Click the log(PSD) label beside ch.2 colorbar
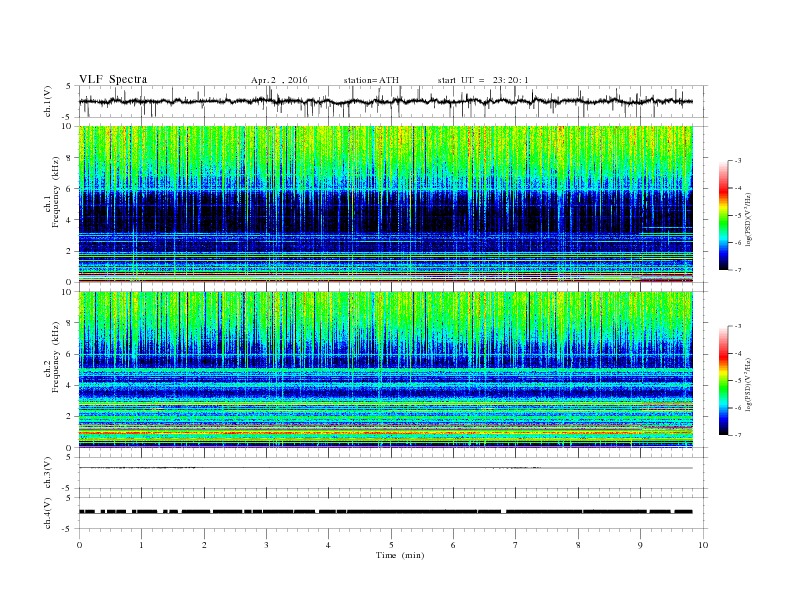 [748, 385]
